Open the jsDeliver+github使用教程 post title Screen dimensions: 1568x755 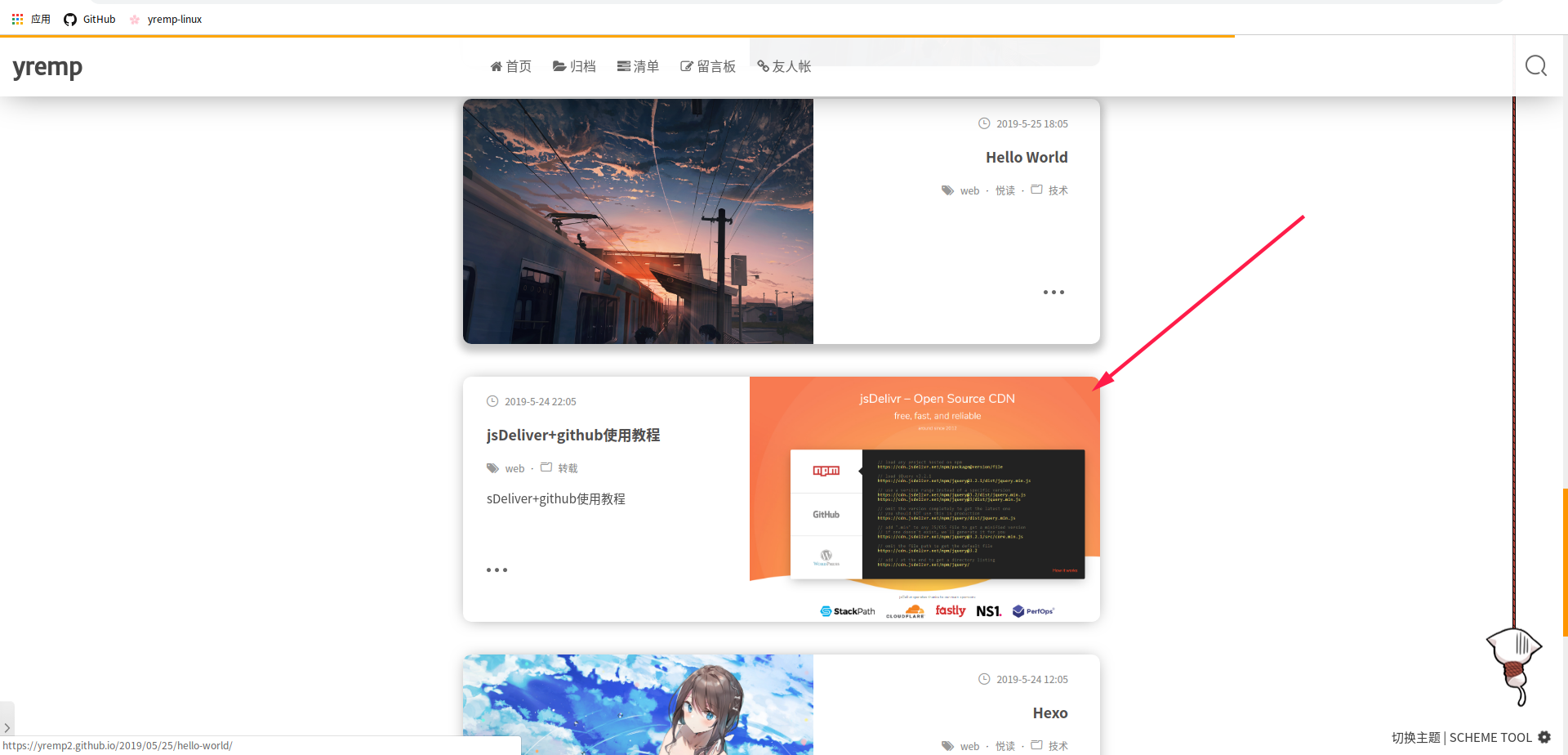(x=573, y=435)
